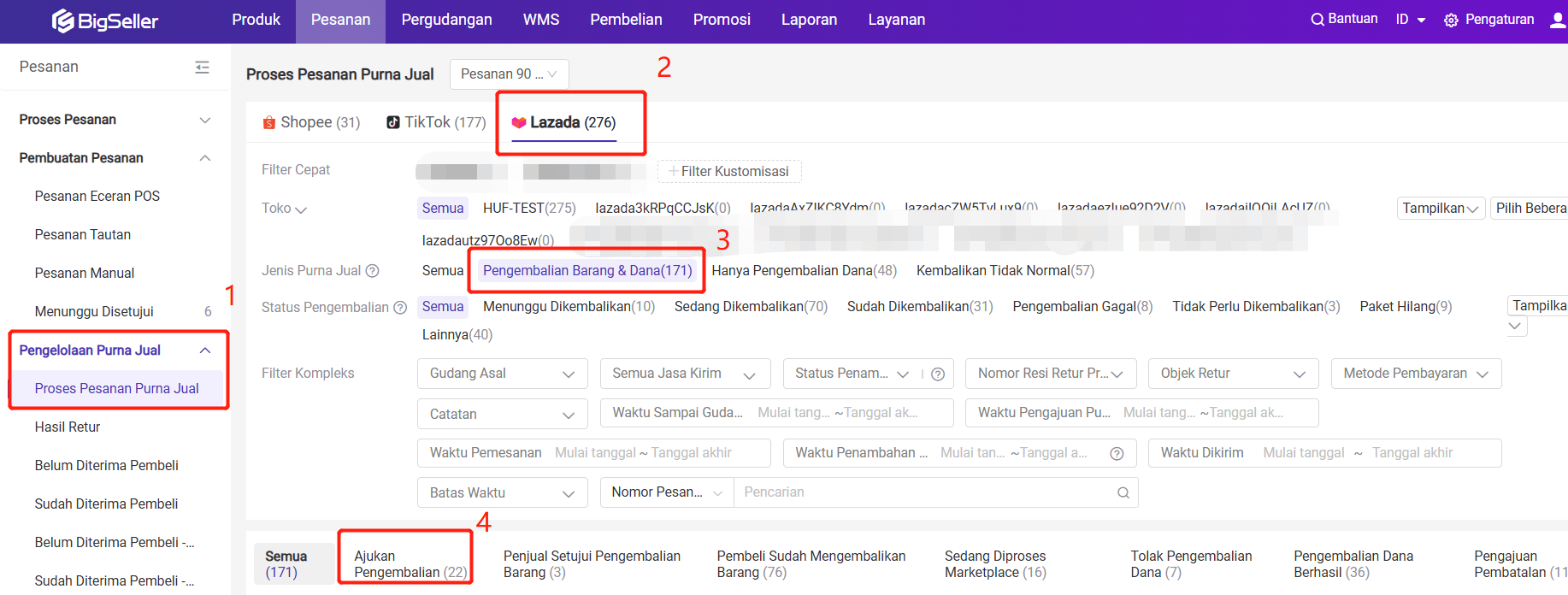
Task: Switch to the Lazada (276) tab
Action: click(x=563, y=122)
